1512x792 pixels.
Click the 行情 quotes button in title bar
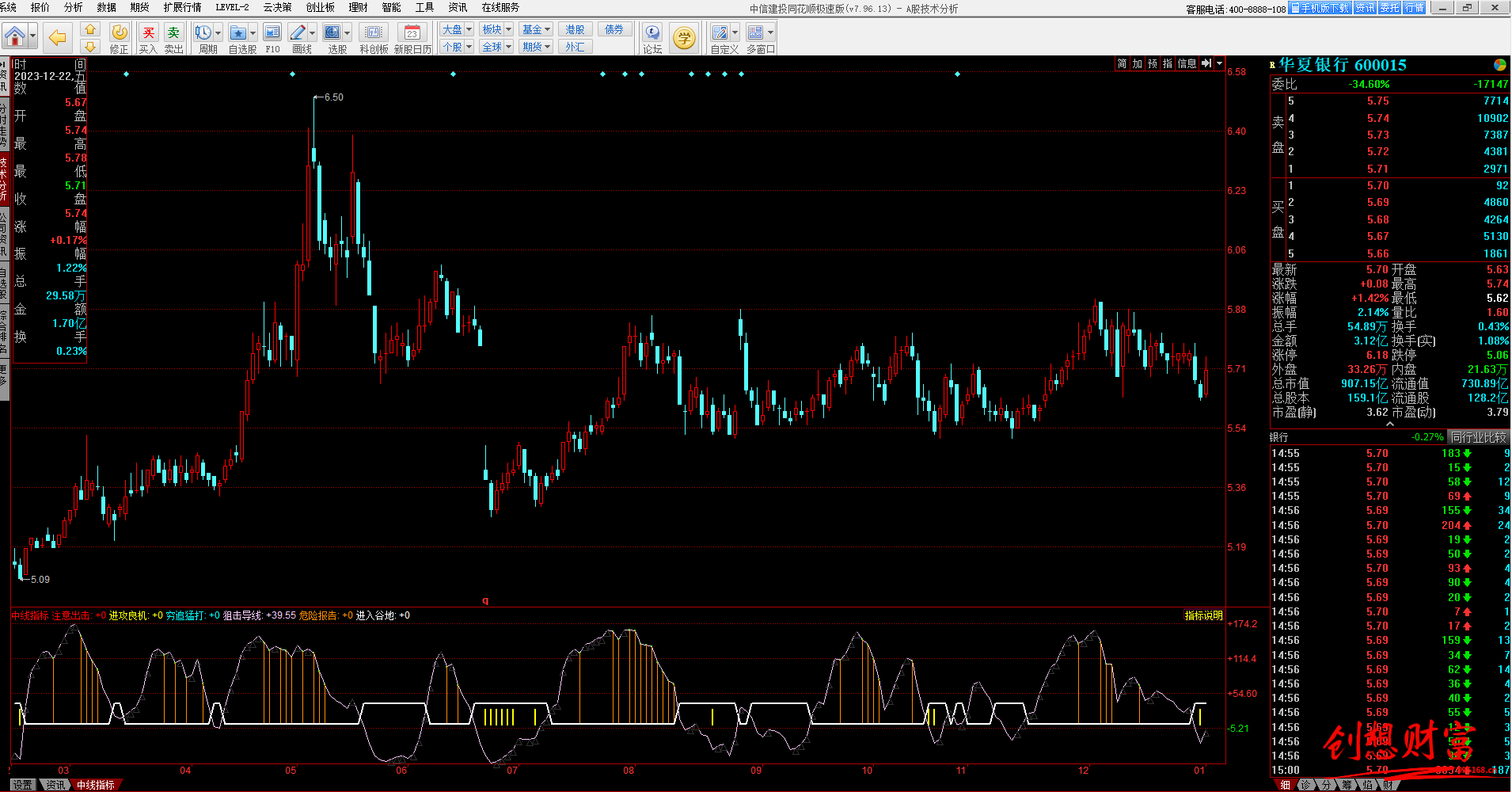coord(1415,8)
